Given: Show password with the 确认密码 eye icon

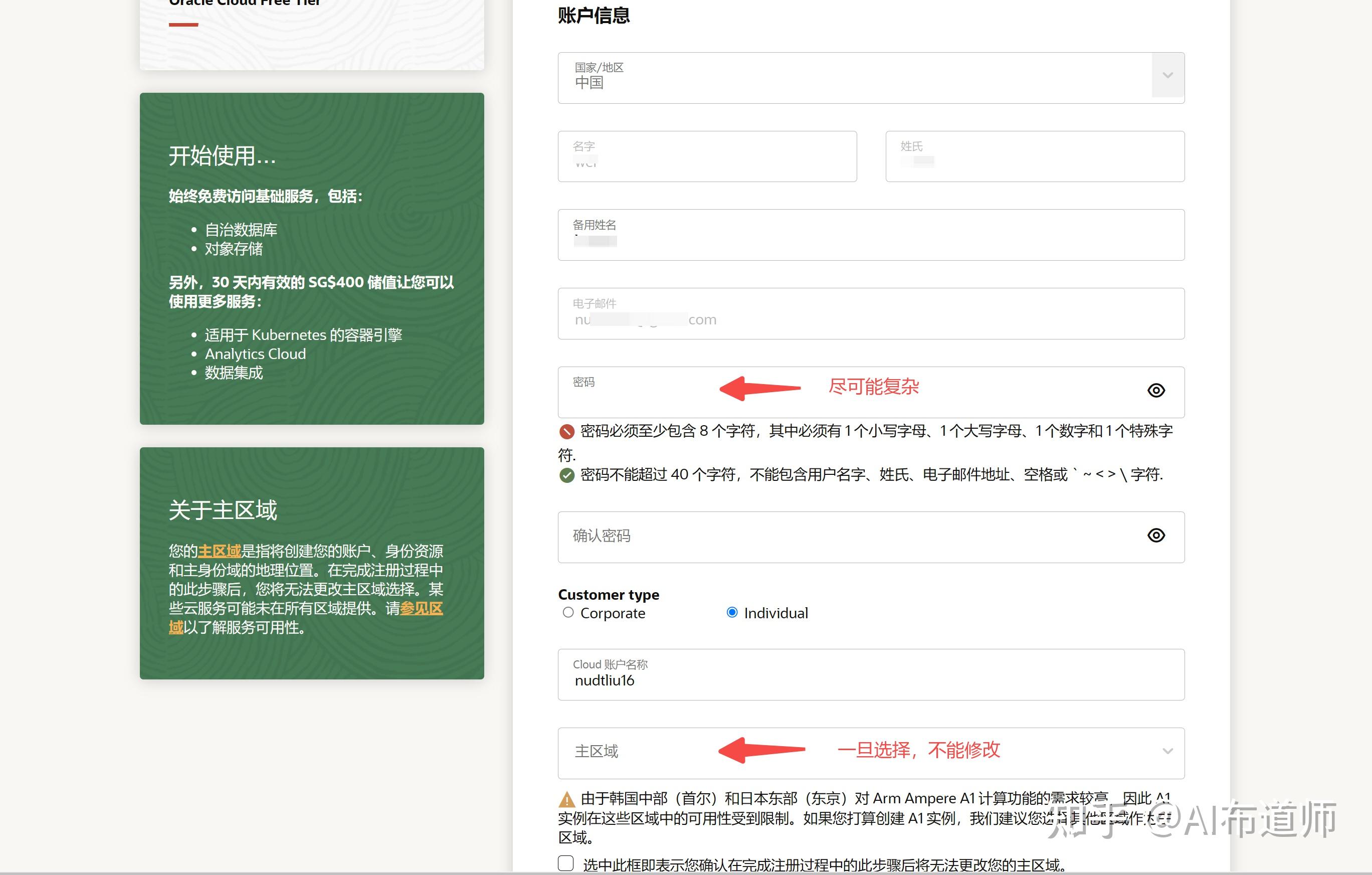Looking at the screenshot, I should 1155,535.
